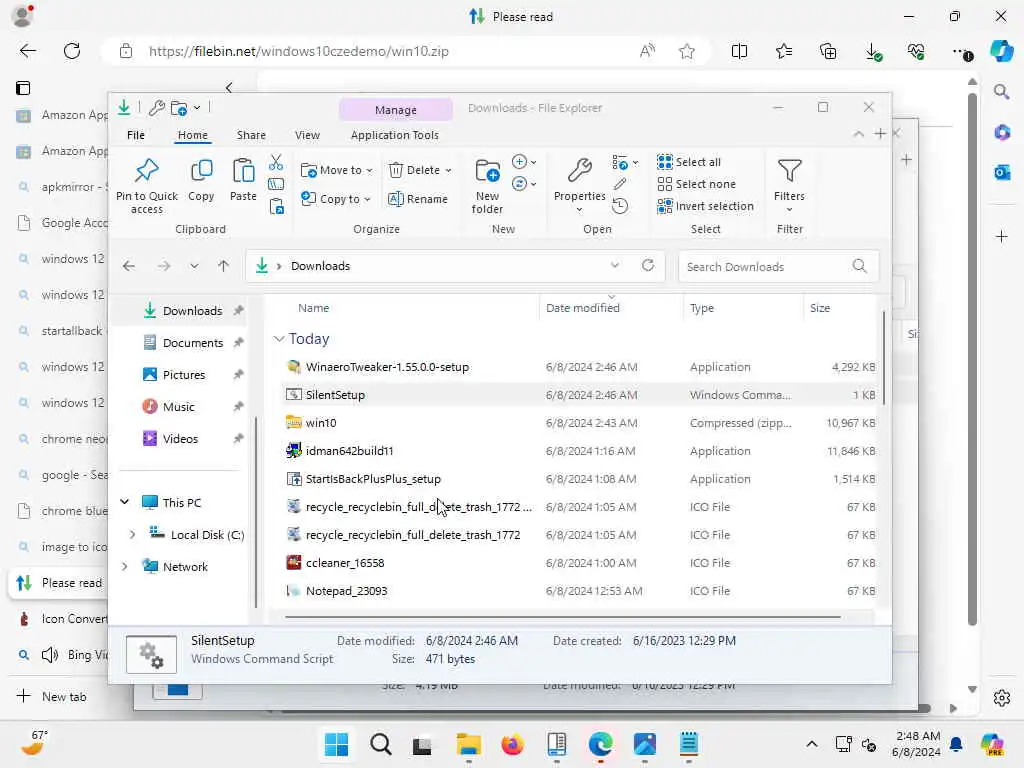
Task: Open taskbar Search
Action: click(381, 744)
